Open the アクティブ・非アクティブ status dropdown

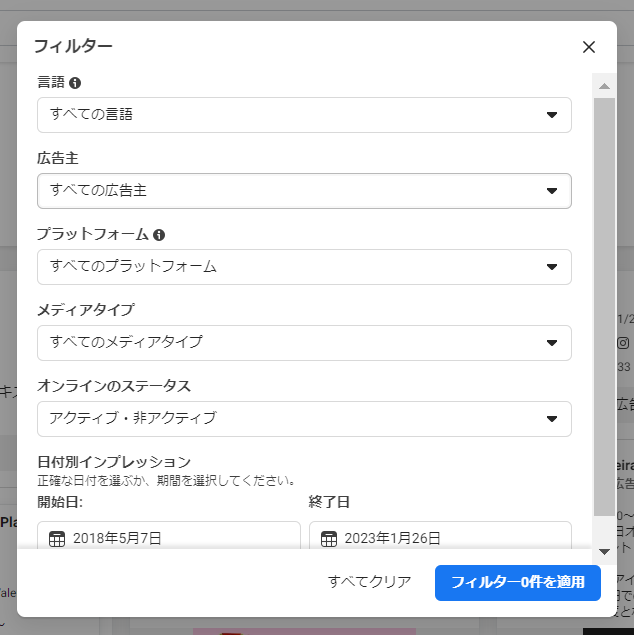coord(304,419)
